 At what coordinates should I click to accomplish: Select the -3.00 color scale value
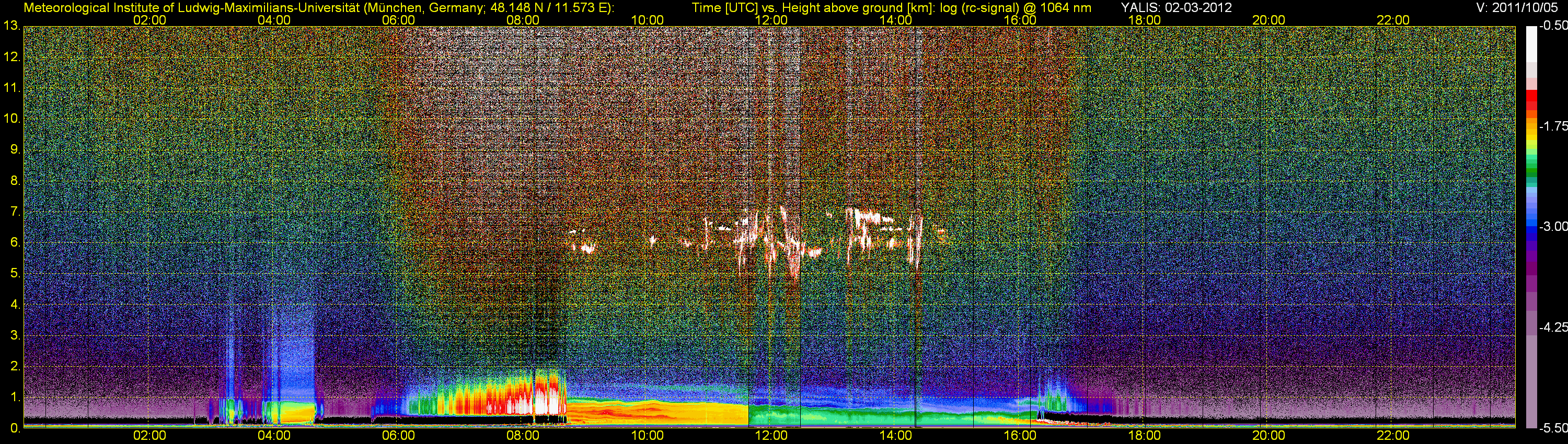1553,226
